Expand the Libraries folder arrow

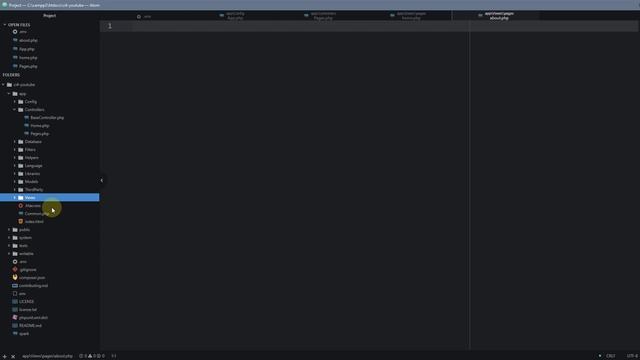point(15,174)
